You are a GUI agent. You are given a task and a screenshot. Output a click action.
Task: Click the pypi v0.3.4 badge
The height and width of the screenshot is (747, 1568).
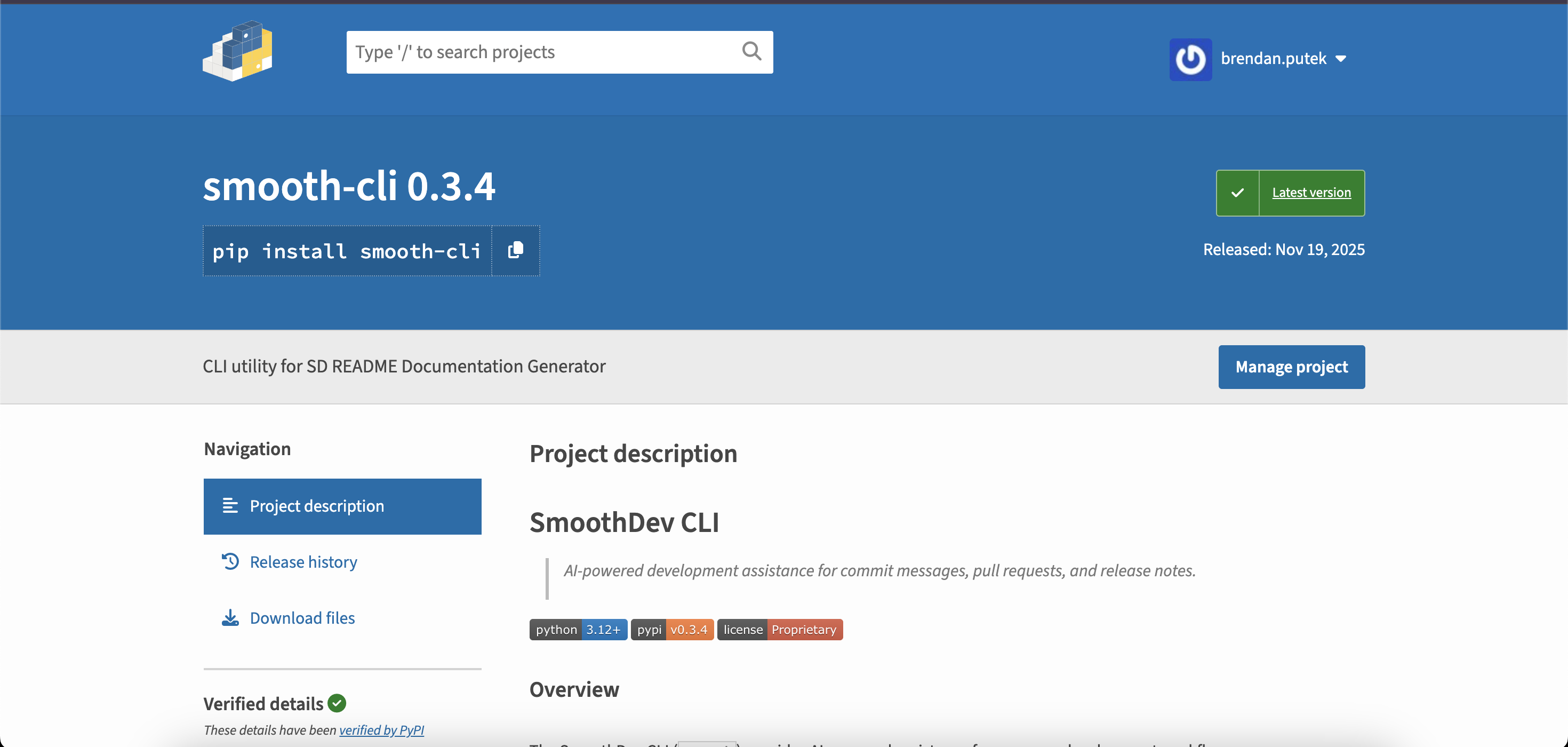point(672,630)
